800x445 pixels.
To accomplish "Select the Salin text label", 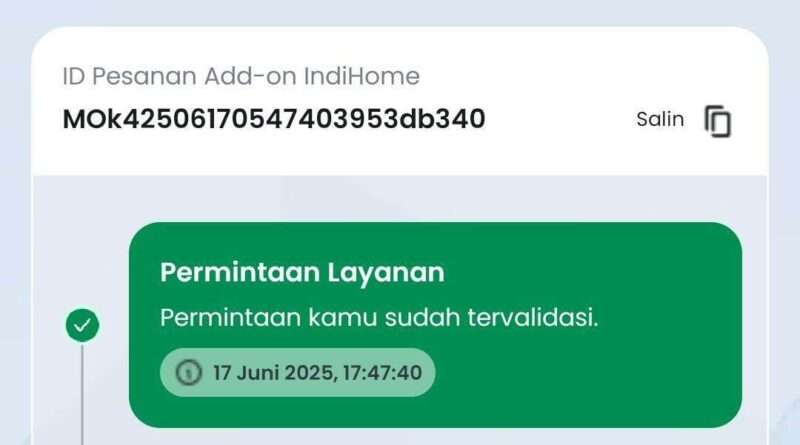I will click(660, 119).
